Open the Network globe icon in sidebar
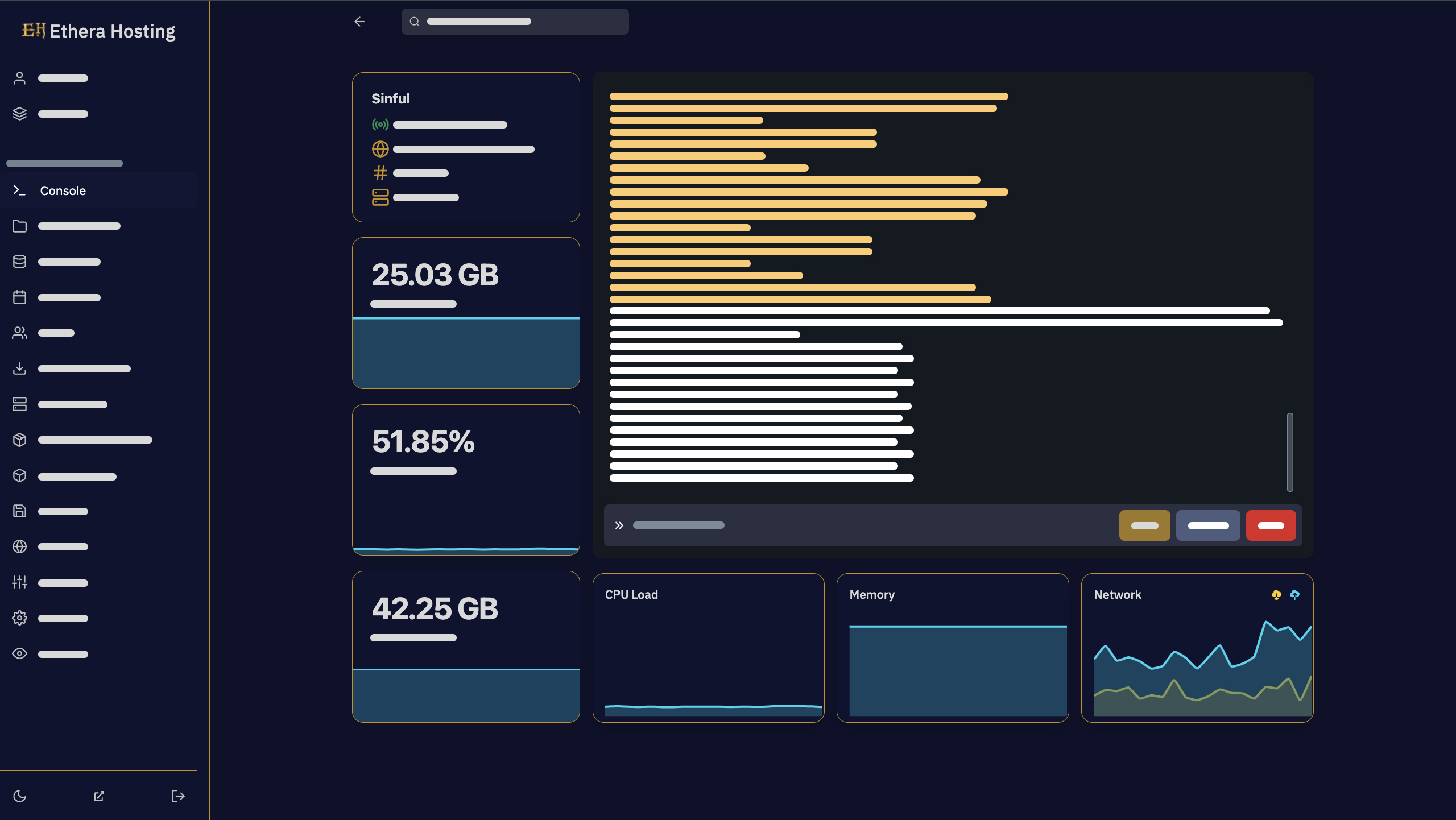 click(20, 546)
